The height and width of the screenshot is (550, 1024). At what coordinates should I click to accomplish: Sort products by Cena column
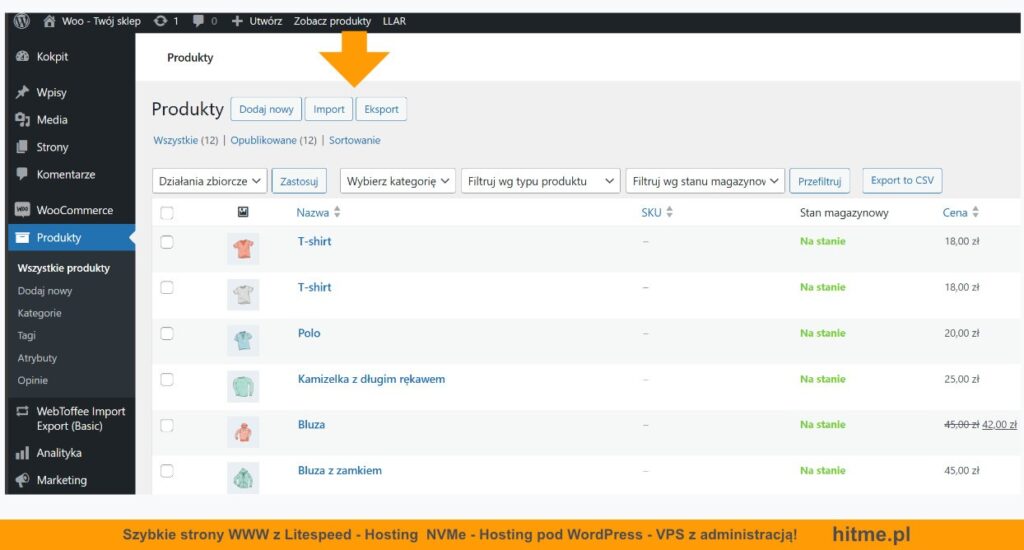[955, 213]
